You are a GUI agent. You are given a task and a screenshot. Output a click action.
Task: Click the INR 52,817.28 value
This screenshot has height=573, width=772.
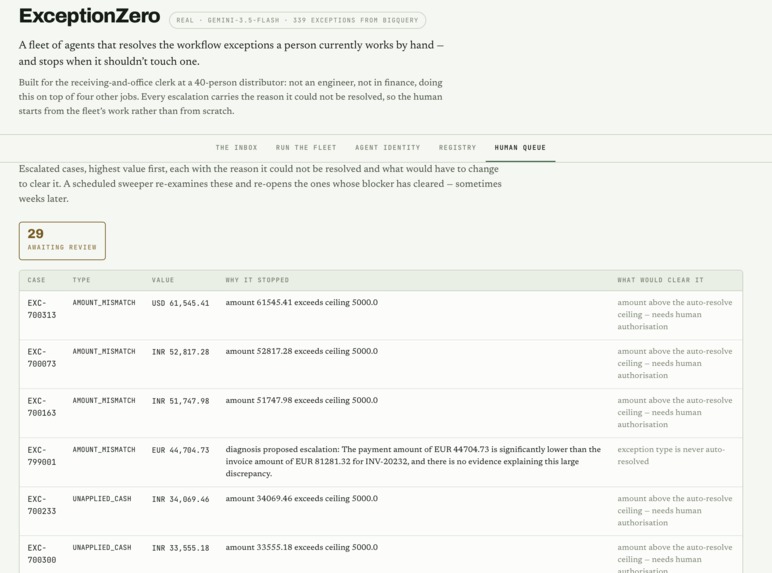tap(180, 352)
